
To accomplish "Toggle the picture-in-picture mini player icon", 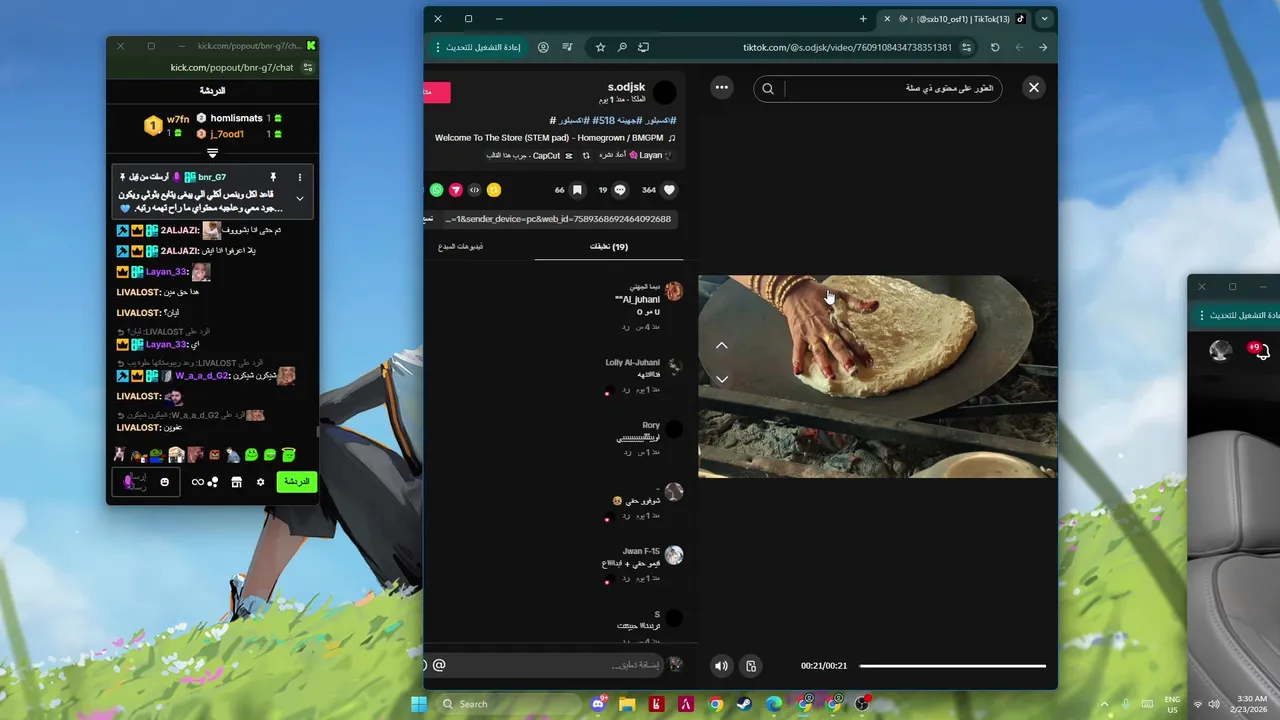I will click(751, 666).
